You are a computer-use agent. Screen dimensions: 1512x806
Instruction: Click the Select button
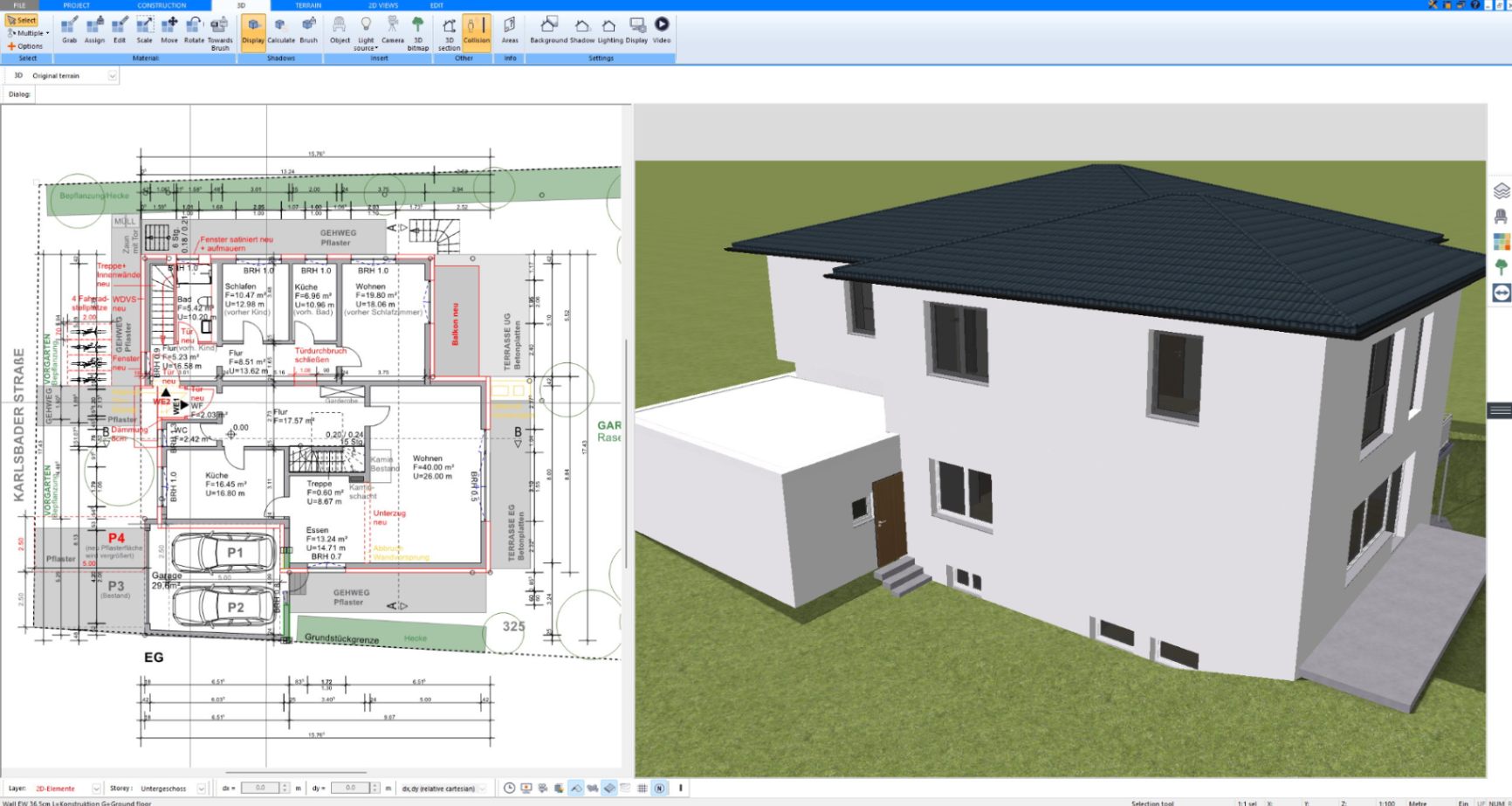(x=22, y=20)
